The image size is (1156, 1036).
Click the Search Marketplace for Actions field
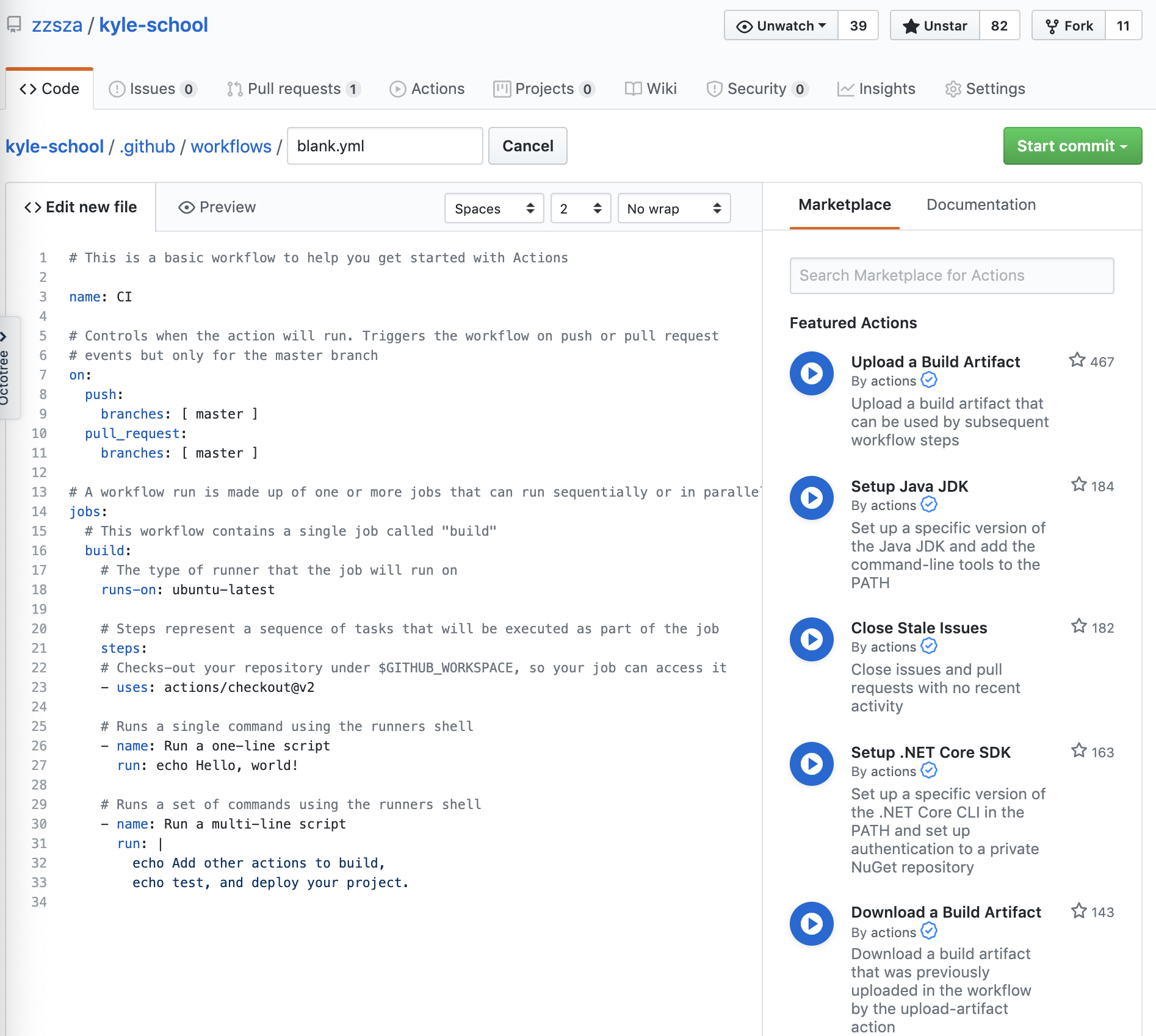coord(951,276)
